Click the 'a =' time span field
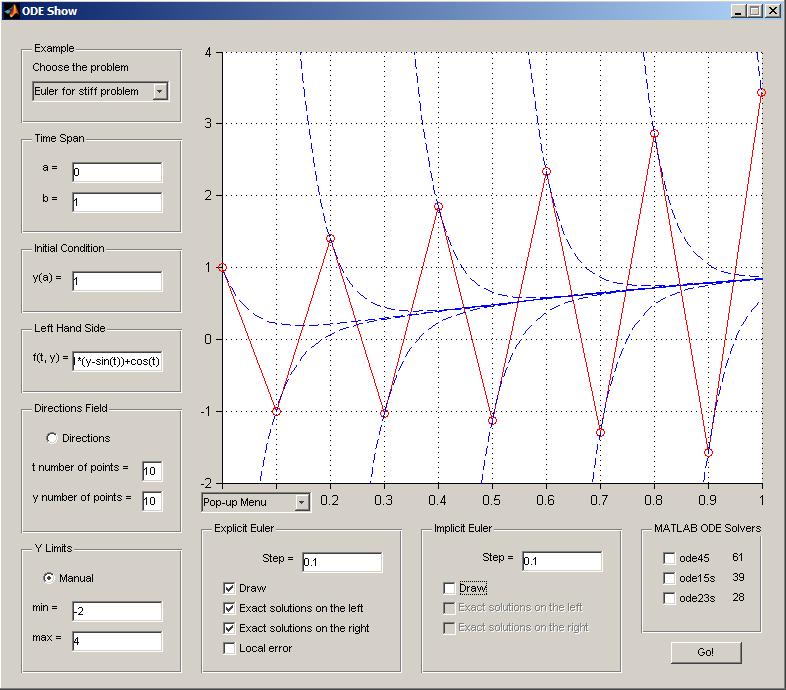Image resolution: width=786 pixels, height=690 pixels. (x=117, y=172)
